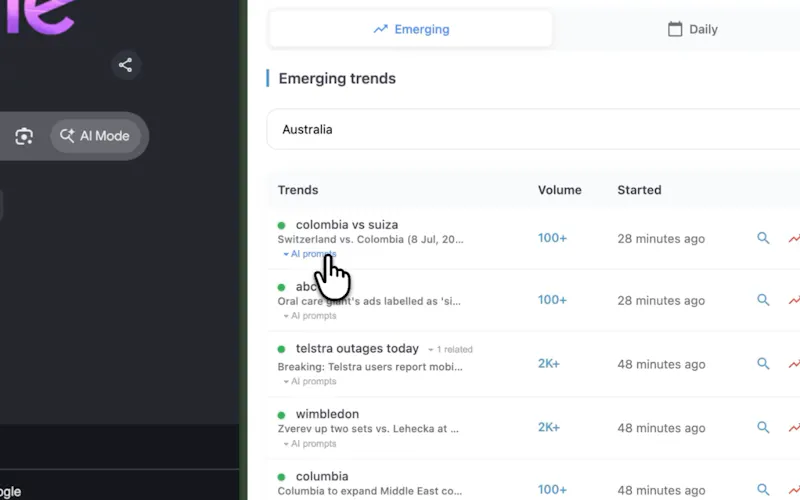Click green status dot beside wimbledon
800x500 pixels.
tap(281, 415)
